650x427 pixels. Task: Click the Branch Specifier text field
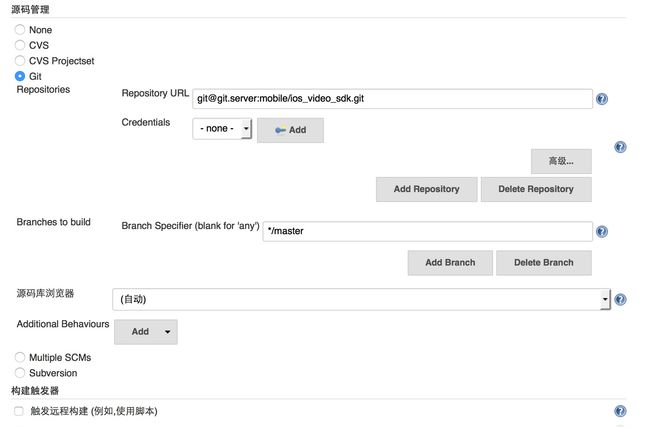[x=427, y=231]
